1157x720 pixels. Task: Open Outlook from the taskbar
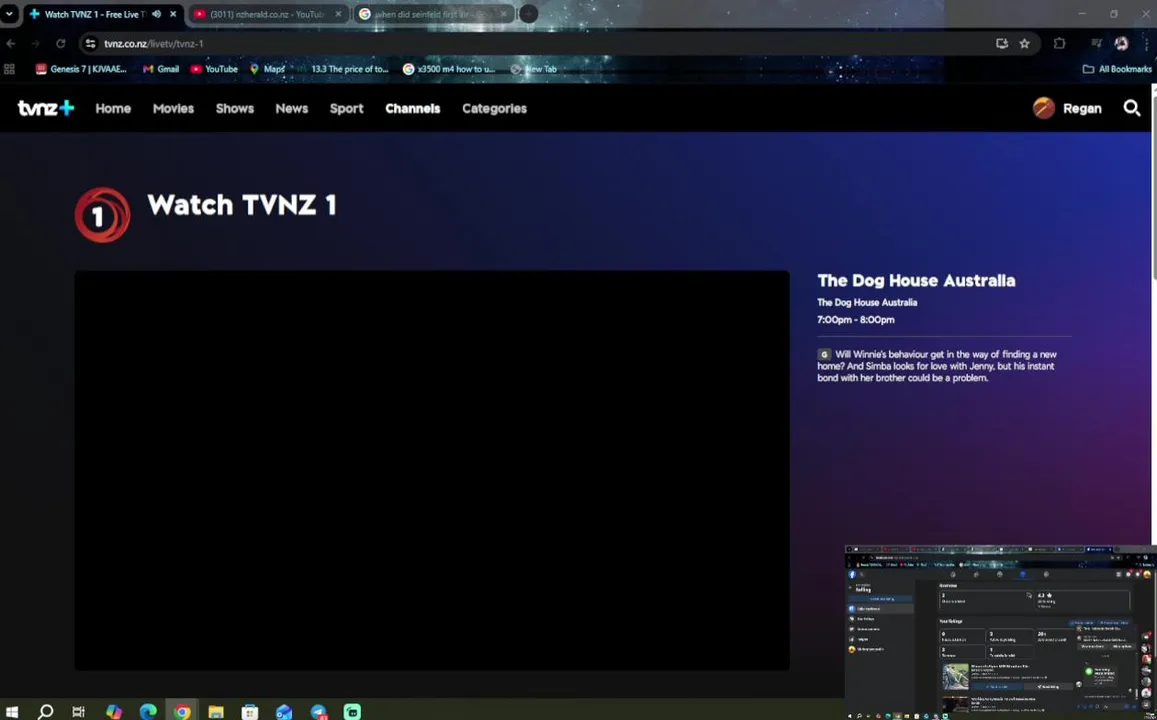click(x=284, y=712)
